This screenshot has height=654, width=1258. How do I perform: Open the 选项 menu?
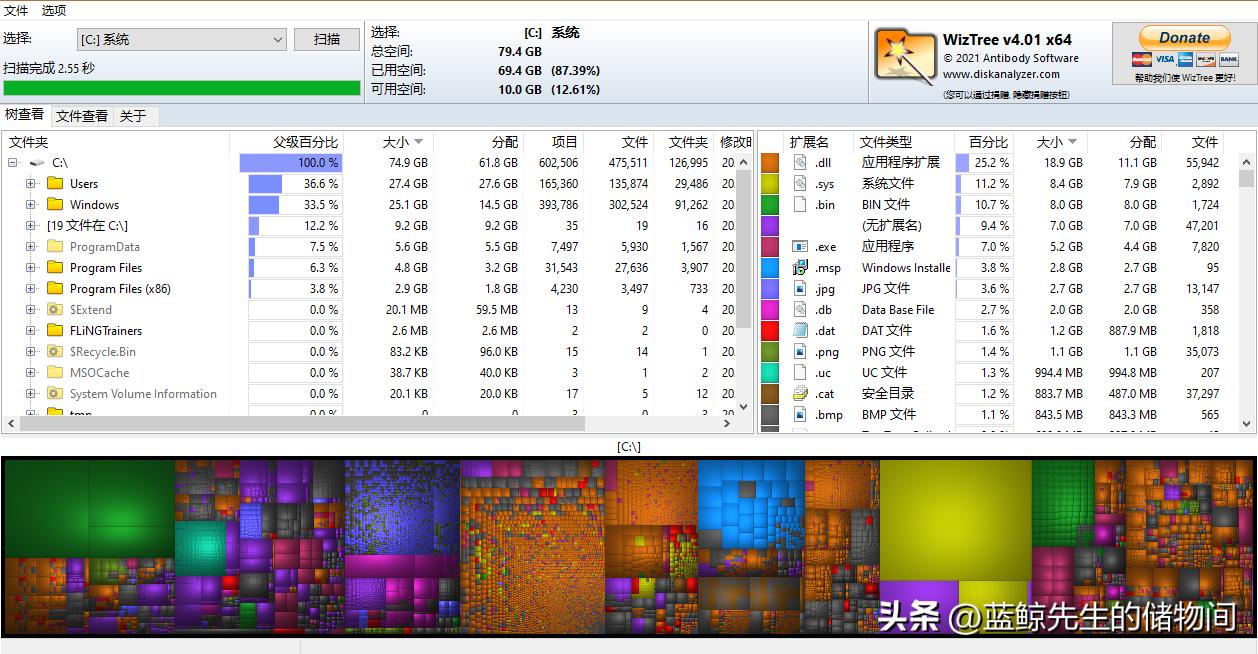point(52,10)
